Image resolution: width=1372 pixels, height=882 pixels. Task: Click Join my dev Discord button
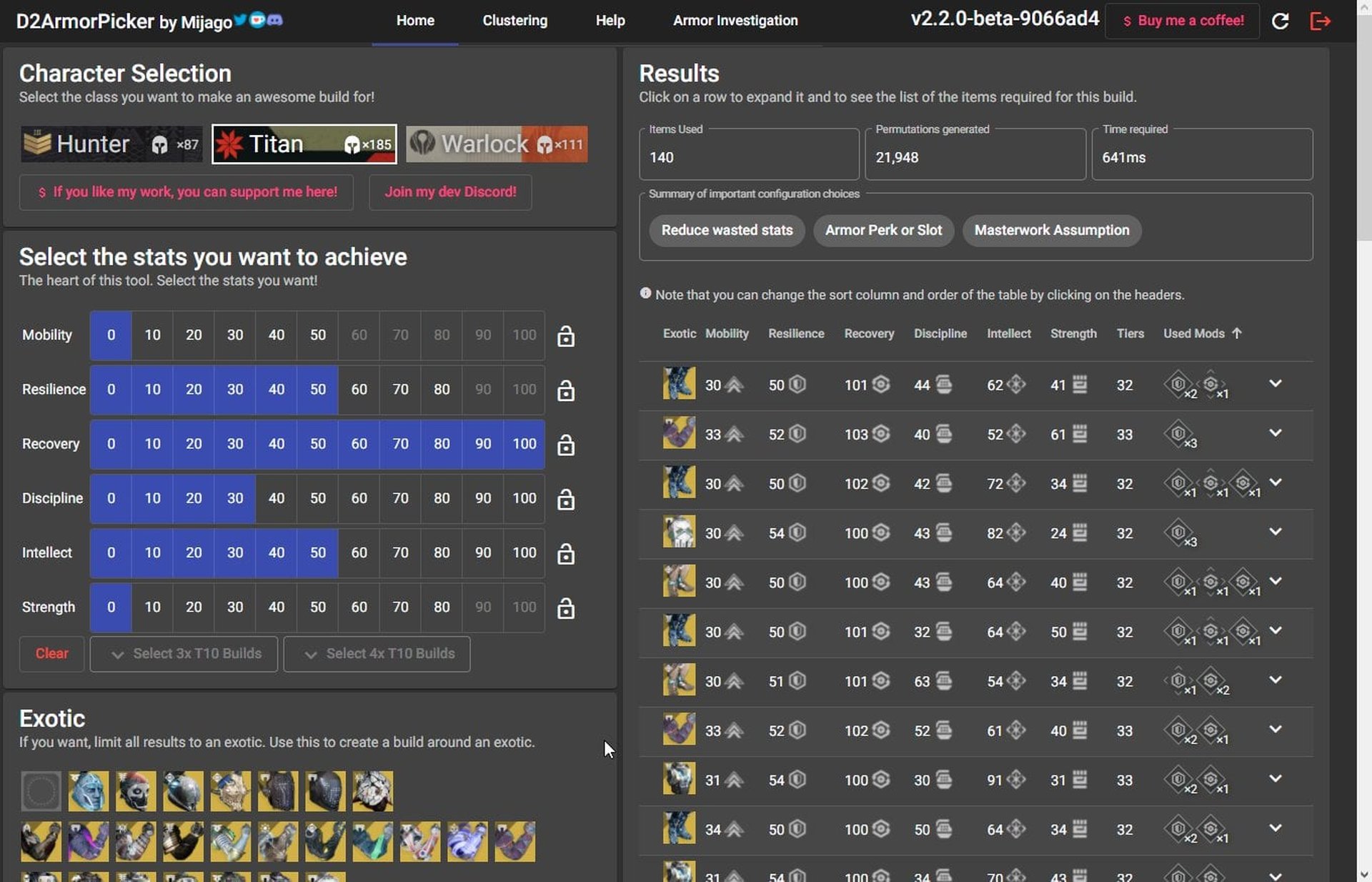tap(450, 192)
